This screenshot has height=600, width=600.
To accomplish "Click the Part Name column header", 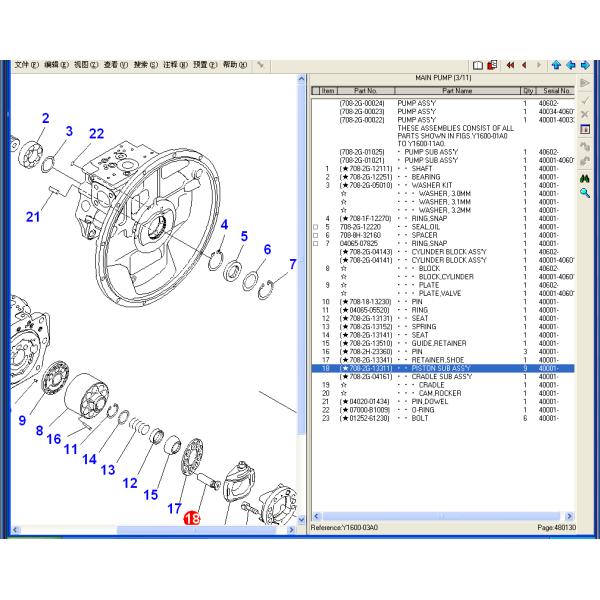I will [456, 90].
